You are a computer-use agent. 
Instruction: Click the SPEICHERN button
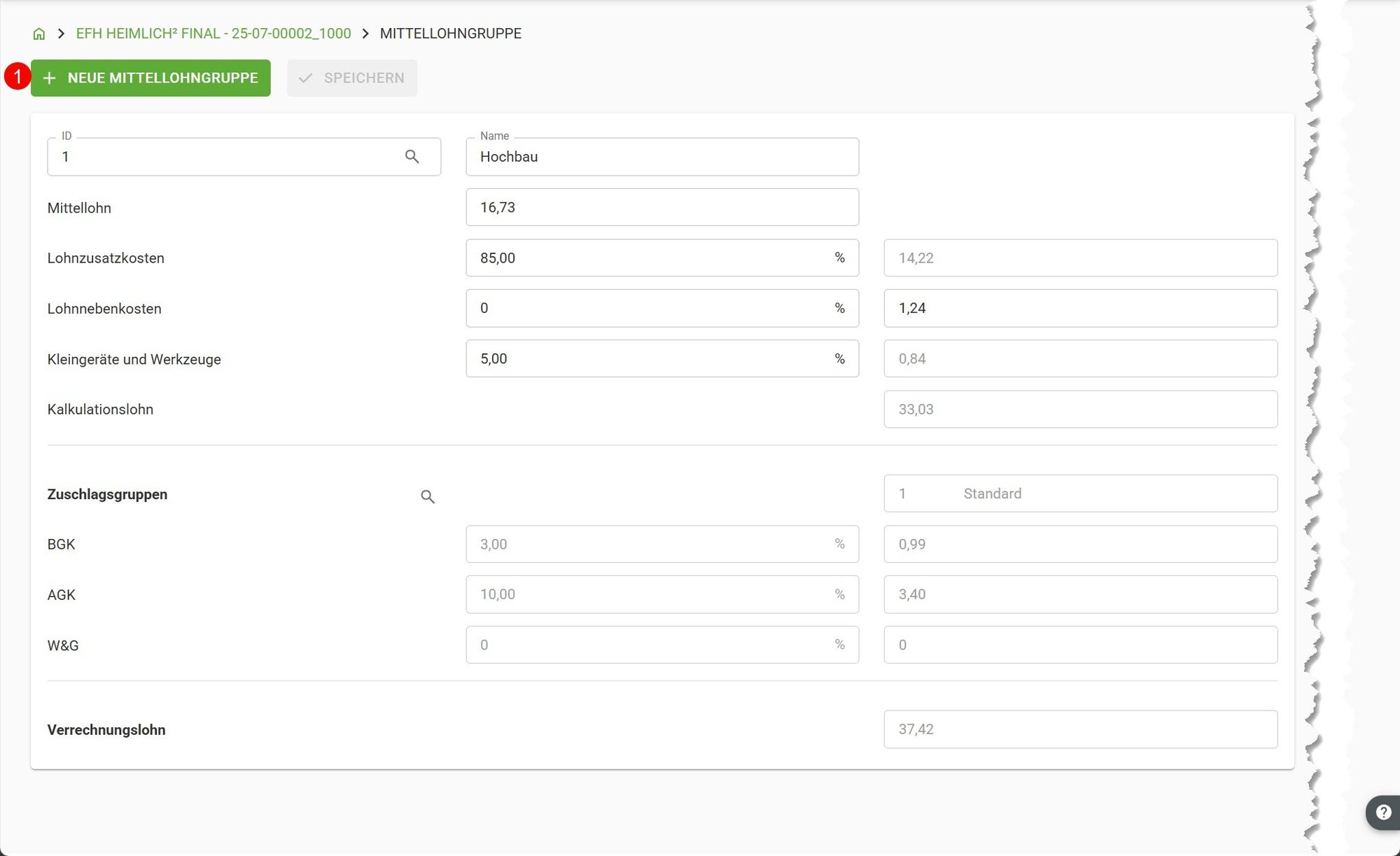[x=352, y=78]
